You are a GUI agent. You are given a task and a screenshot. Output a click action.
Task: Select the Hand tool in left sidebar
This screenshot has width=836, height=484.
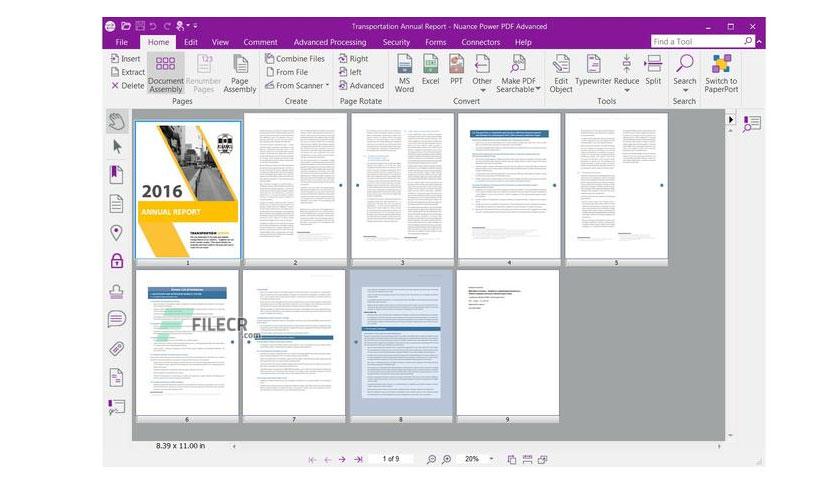tap(117, 122)
